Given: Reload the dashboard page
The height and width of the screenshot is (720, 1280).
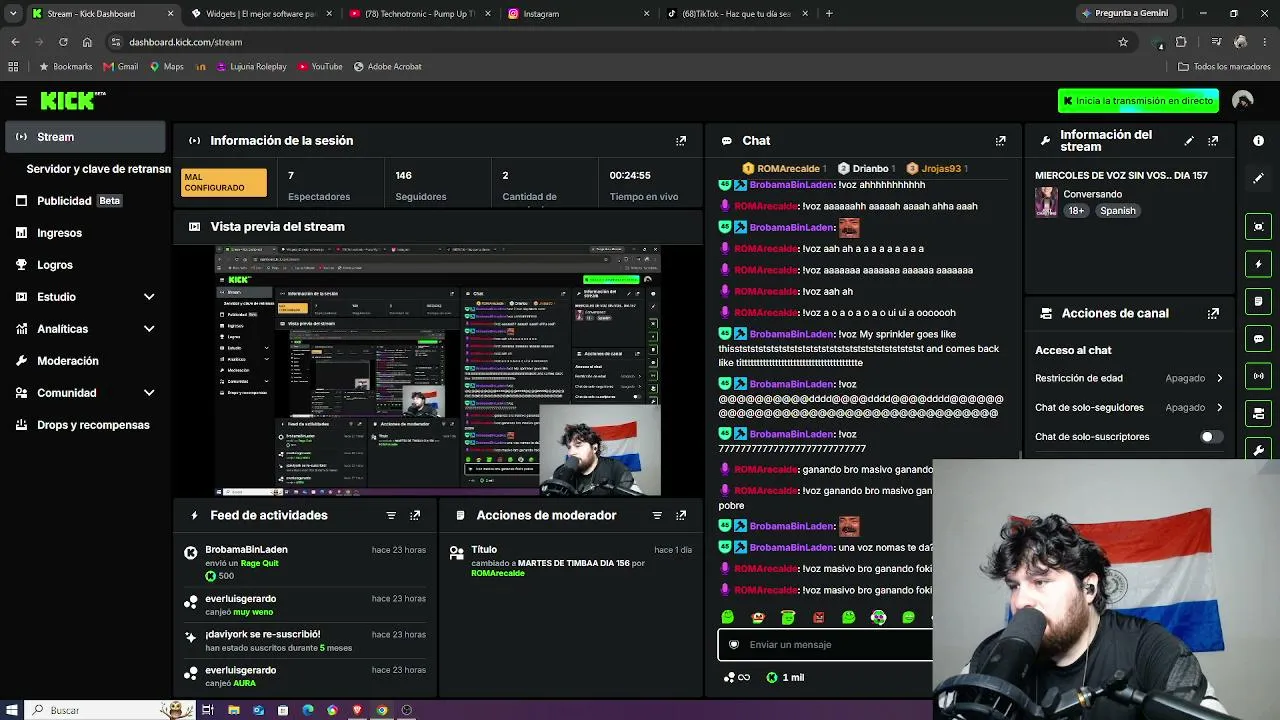Looking at the screenshot, I should (63, 42).
